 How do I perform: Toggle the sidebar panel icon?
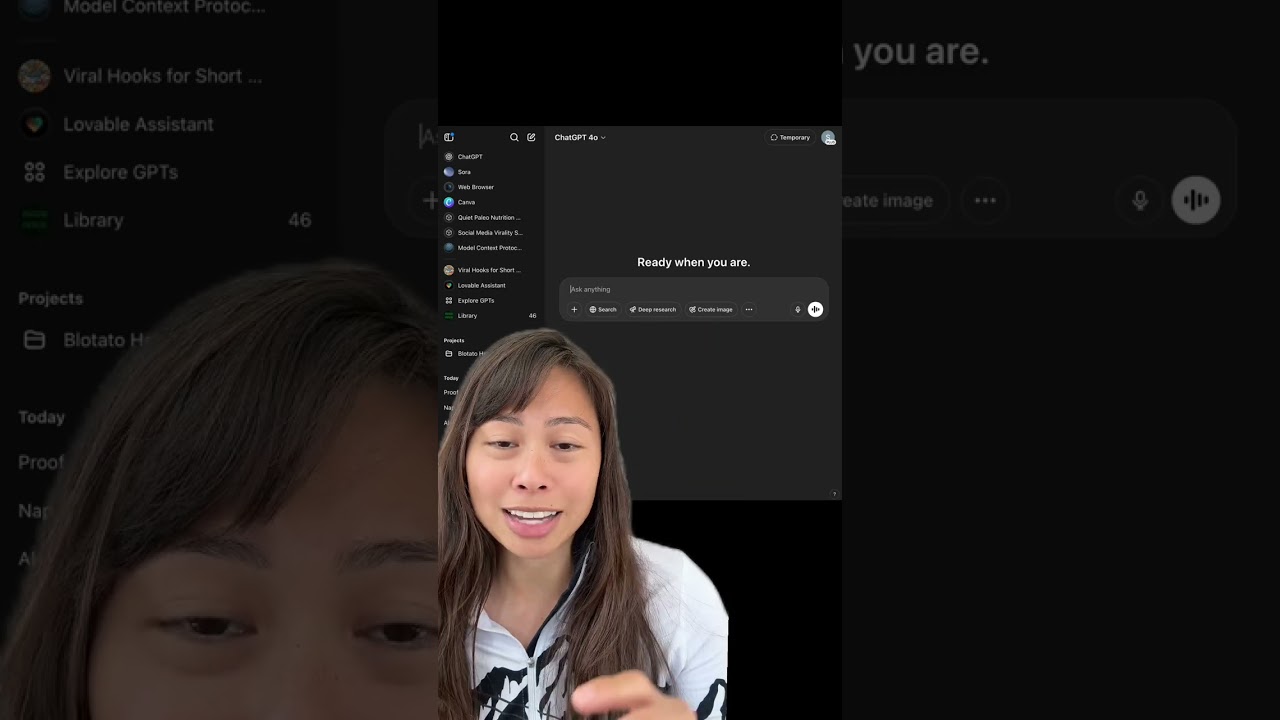(449, 137)
